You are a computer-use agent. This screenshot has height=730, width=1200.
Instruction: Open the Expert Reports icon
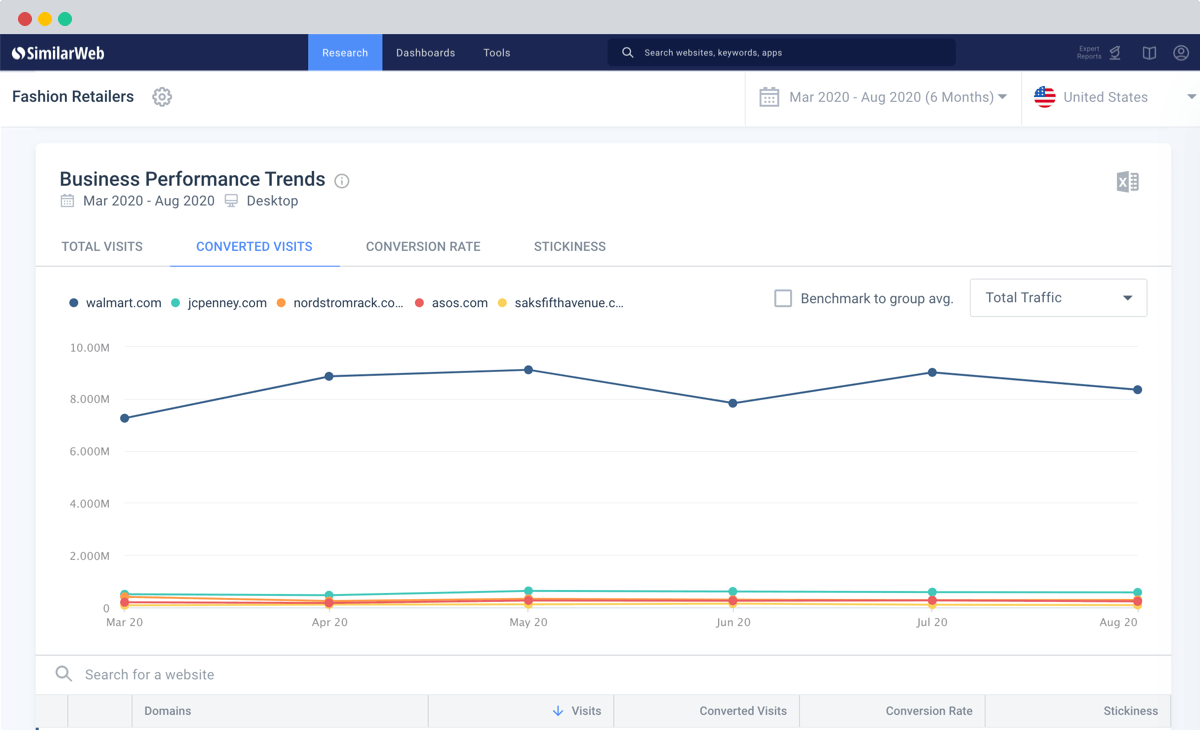point(1099,53)
